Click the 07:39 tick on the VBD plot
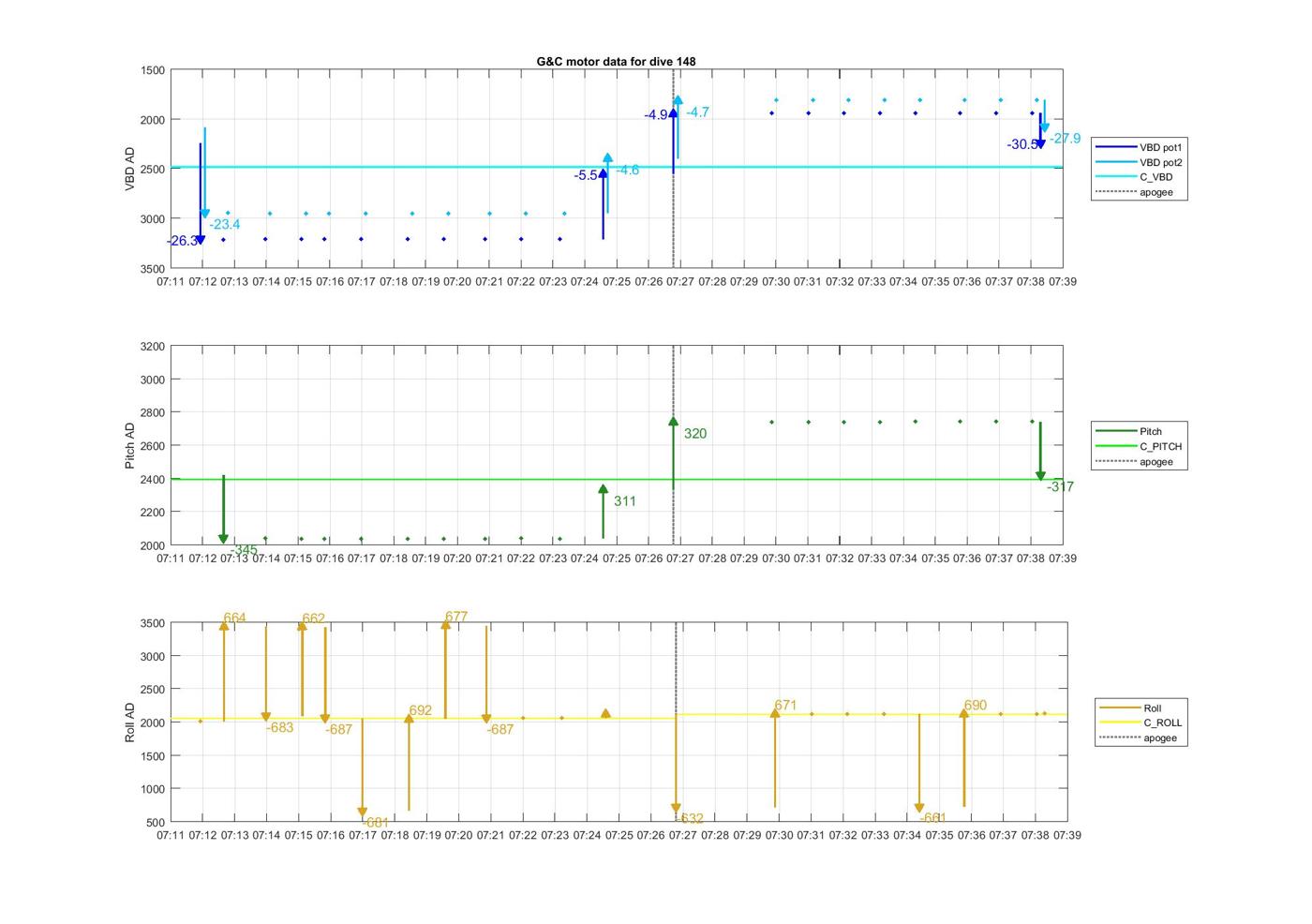Viewport: 1312px width, 924px height. coord(1063,281)
